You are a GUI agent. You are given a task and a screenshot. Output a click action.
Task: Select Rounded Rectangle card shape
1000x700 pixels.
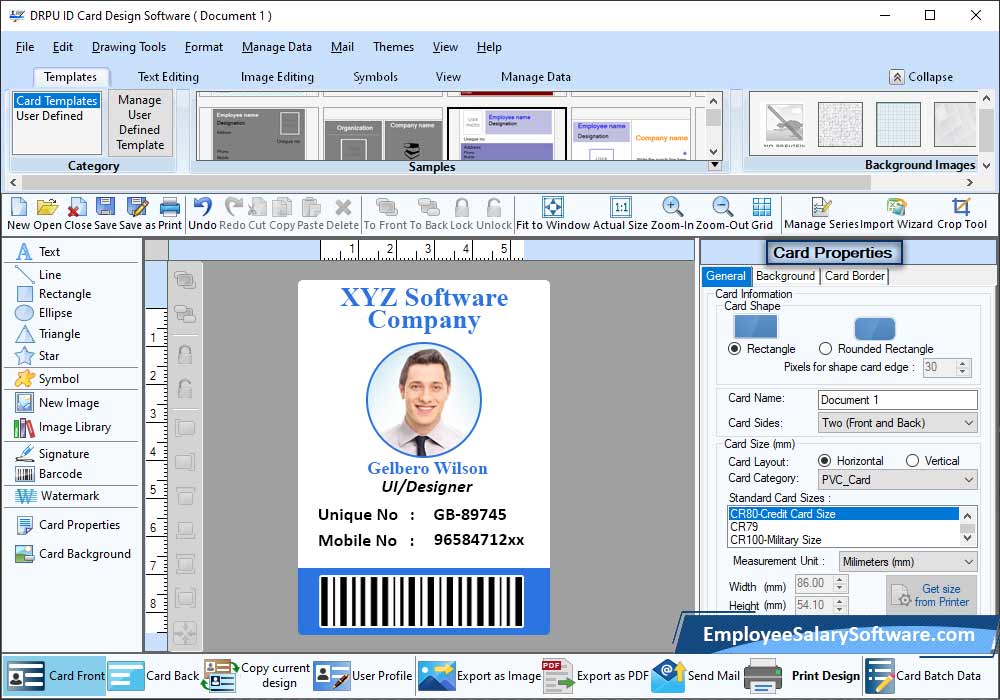point(825,349)
